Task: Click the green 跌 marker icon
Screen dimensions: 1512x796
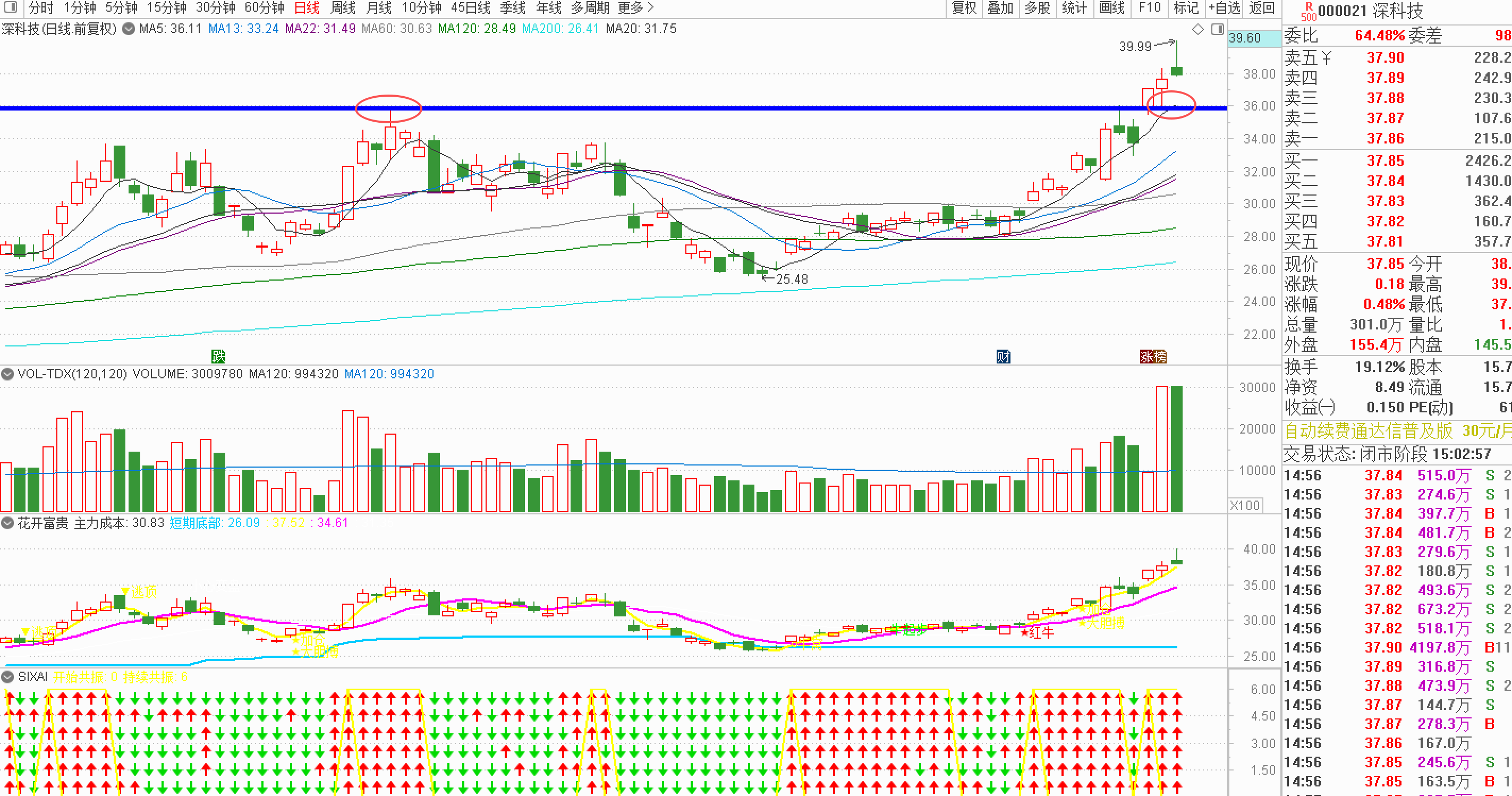Action: 218,355
